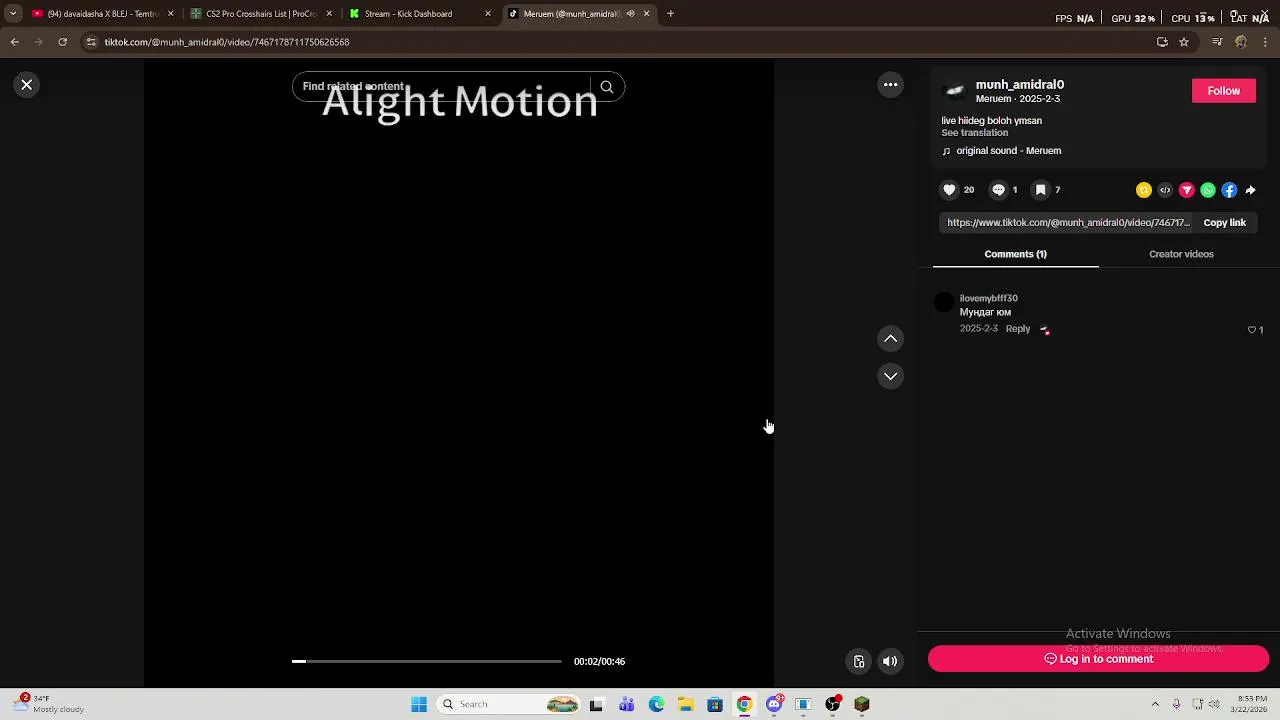Click the Copy link button
Image resolution: width=1280 pixels, height=720 pixels.
click(1224, 223)
